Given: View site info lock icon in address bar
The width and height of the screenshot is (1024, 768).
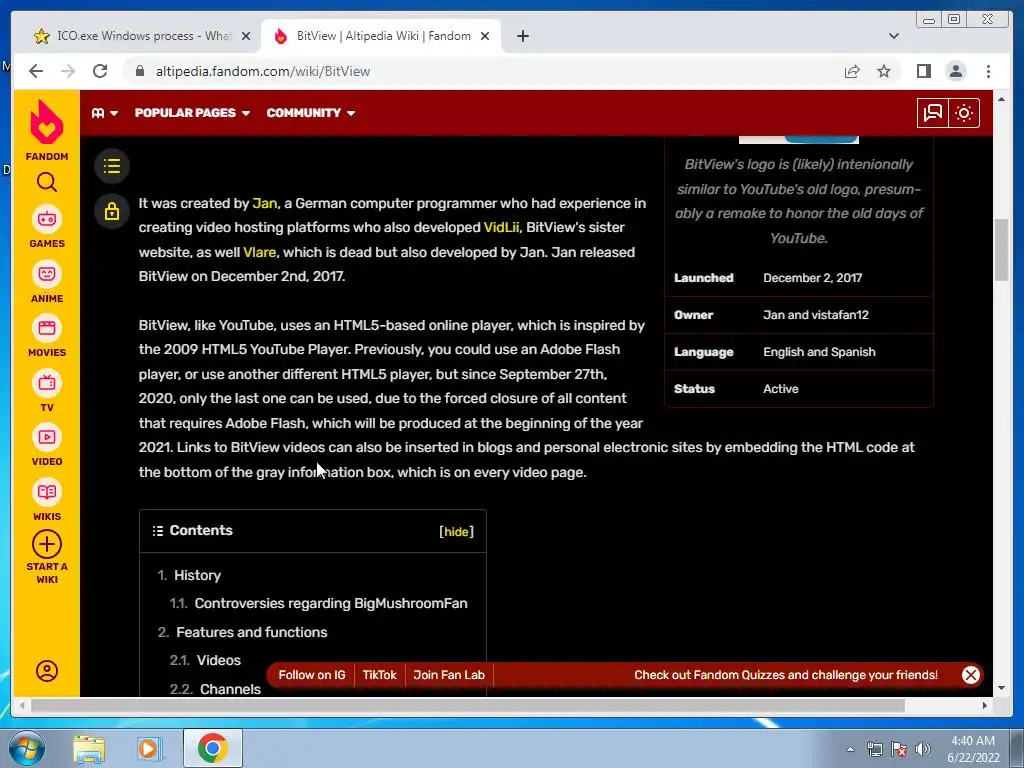Looking at the screenshot, I should (x=140, y=71).
